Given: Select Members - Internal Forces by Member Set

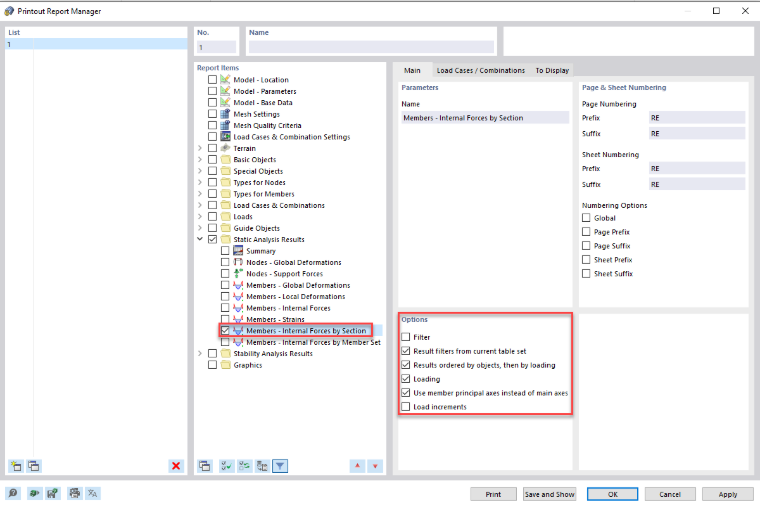Looking at the screenshot, I should click(x=313, y=342).
